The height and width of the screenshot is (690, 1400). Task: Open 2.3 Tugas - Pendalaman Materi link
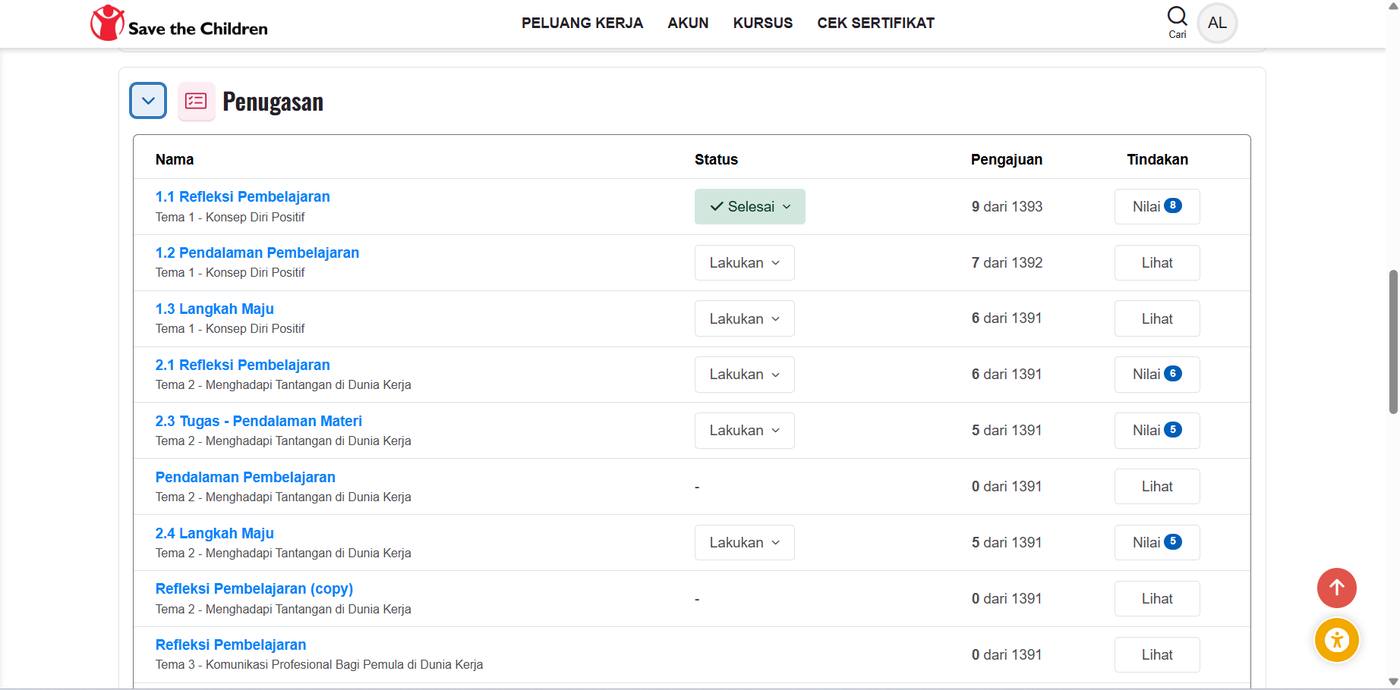coord(259,421)
